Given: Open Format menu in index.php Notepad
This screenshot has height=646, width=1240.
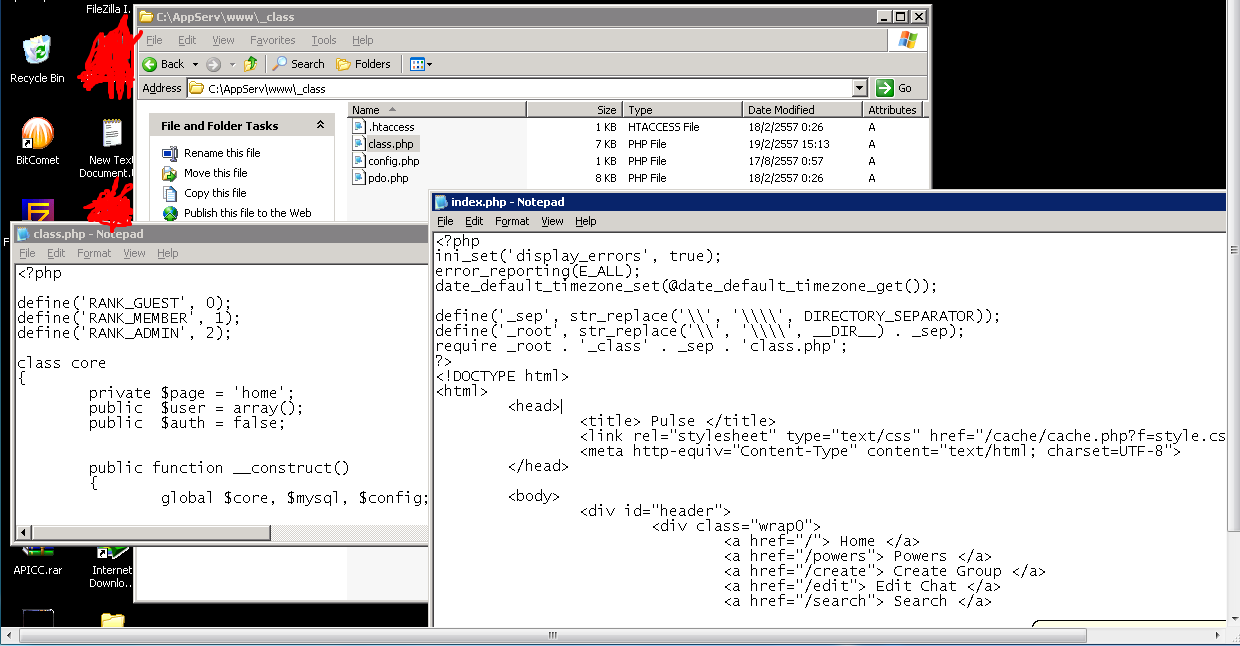Looking at the screenshot, I should coord(512,221).
